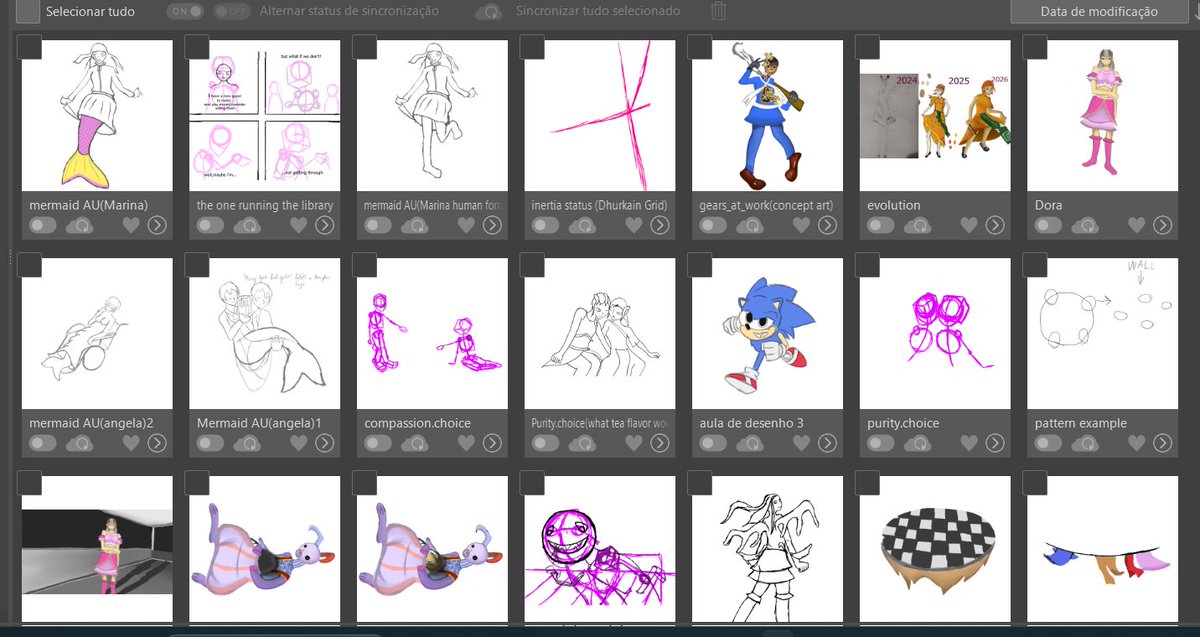Open the 'Data de modificação' sort dropdown
Image resolution: width=1200 pixels, height=637 pixels.
[x=1099, y=11]
